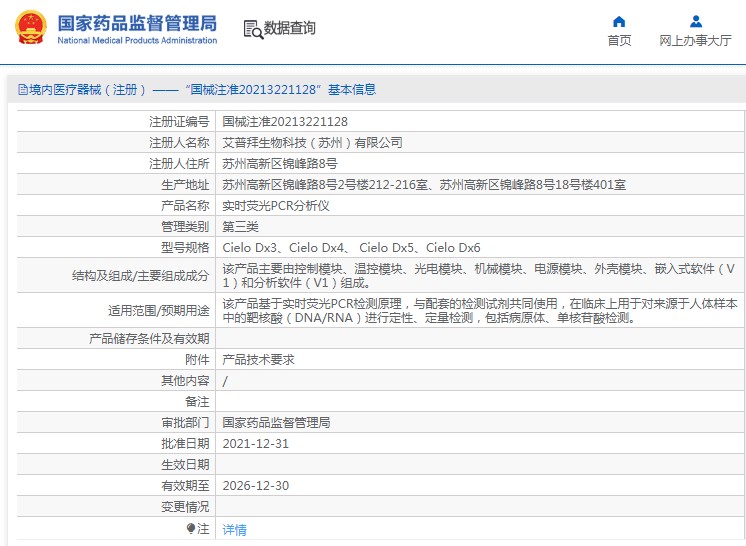Click the 有效期至 label
This screenshot has height=546, width=746.
[x=185, y=485]
